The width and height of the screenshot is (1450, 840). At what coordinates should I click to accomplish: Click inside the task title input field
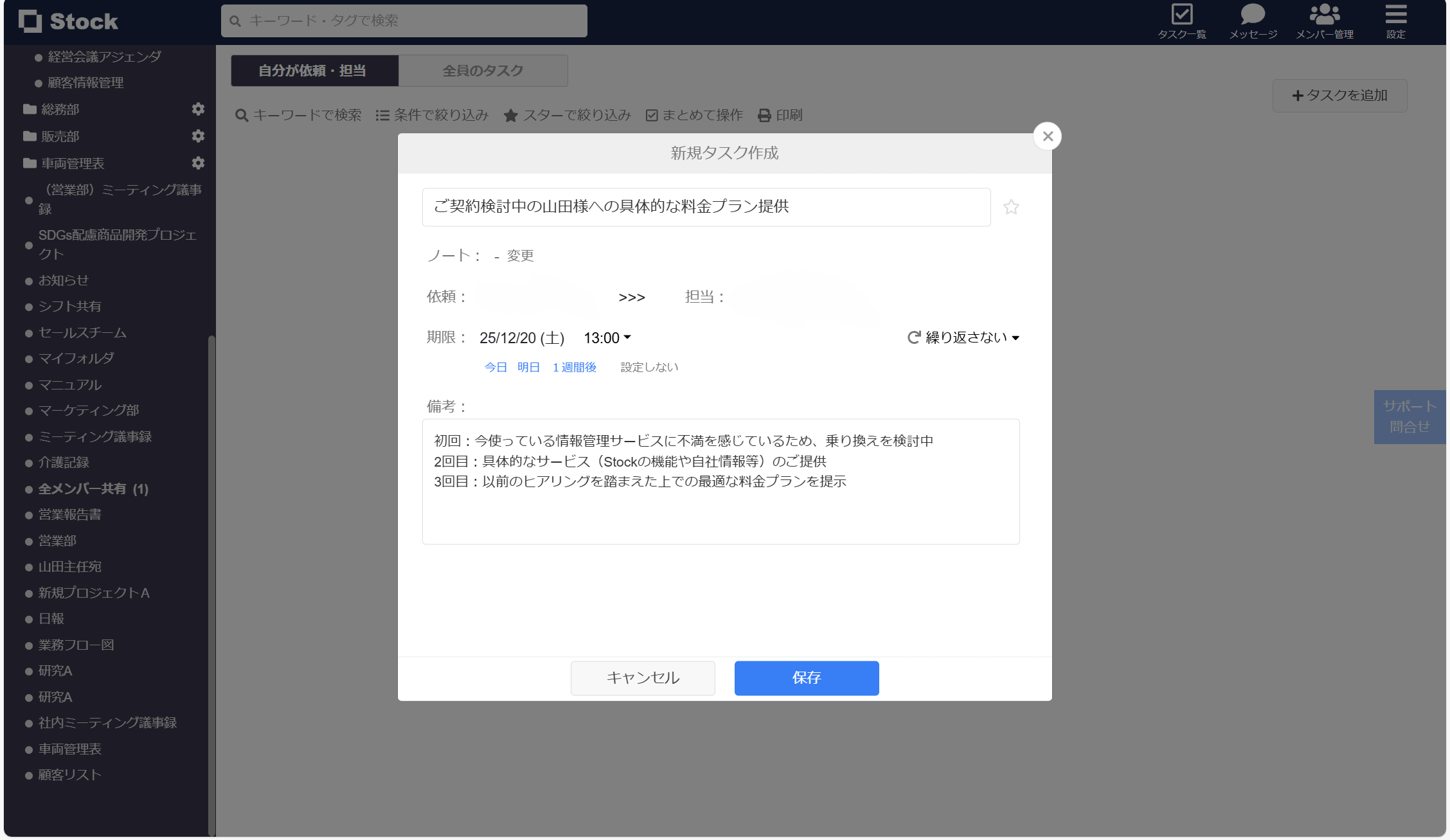[x=706, y=207]
